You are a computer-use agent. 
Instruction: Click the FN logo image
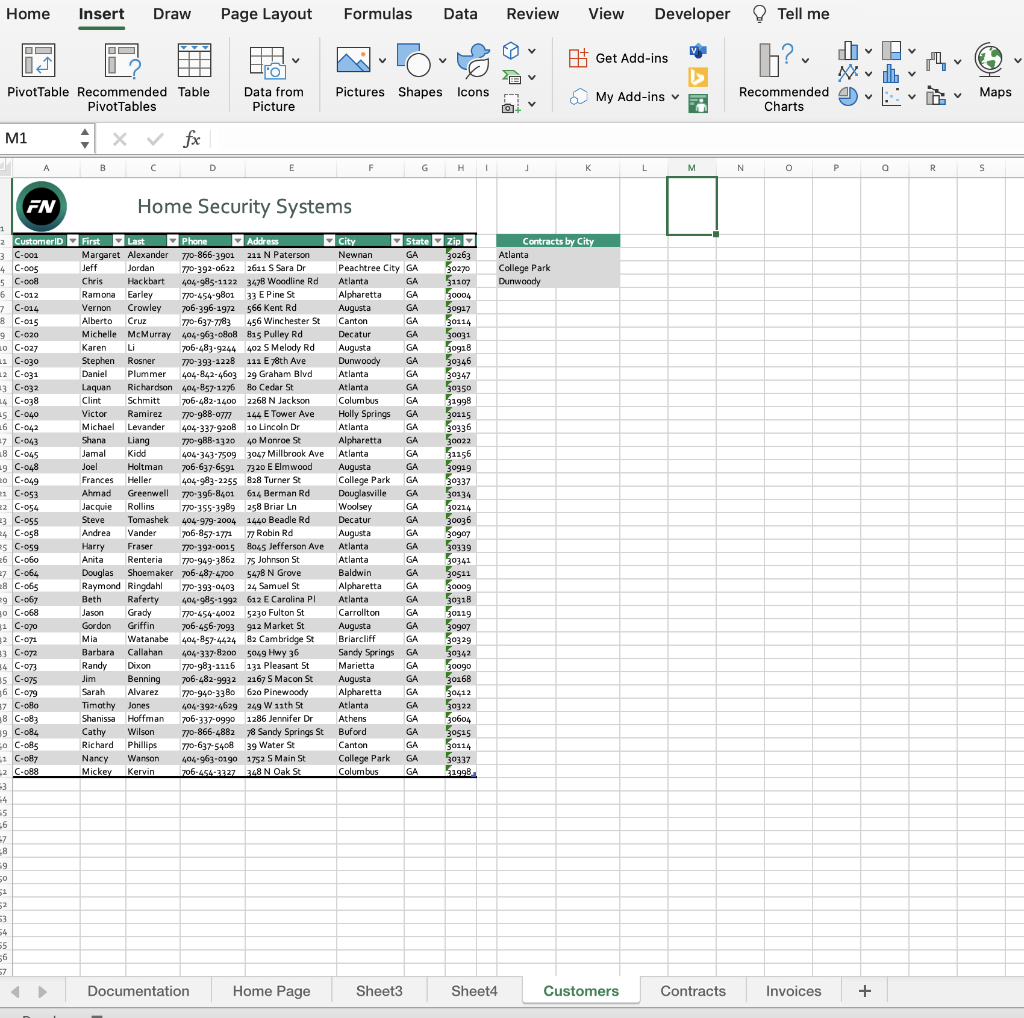41,206
